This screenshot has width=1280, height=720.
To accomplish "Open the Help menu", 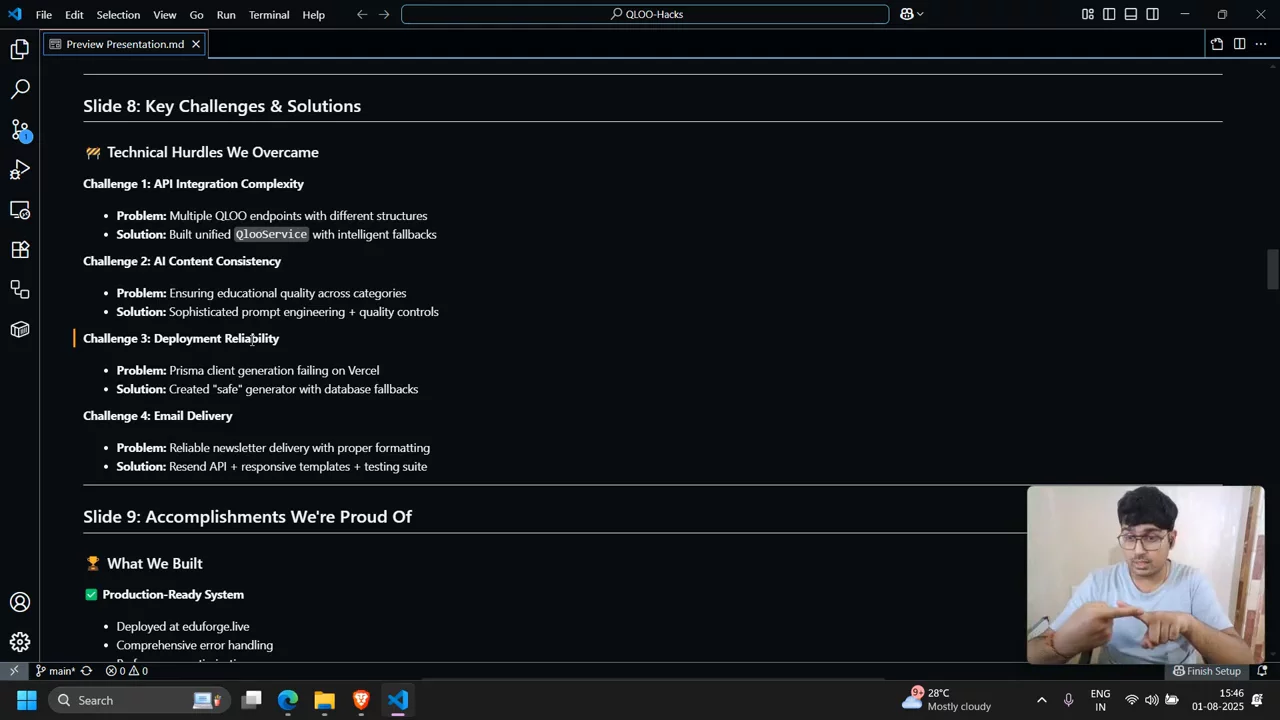I will click(x=314, y=15).
